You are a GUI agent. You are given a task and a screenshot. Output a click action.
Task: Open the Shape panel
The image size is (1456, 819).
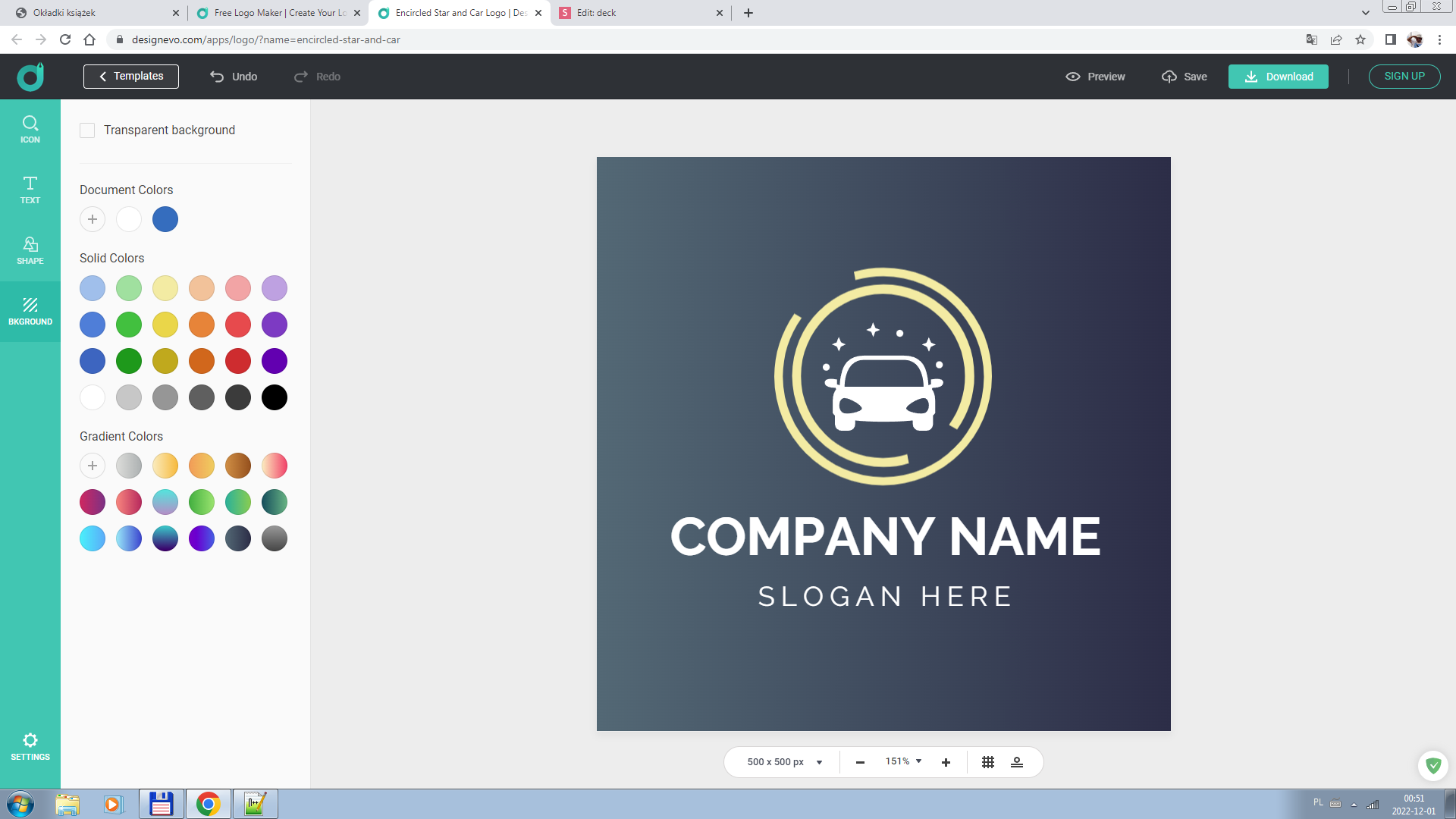(30, 250)
